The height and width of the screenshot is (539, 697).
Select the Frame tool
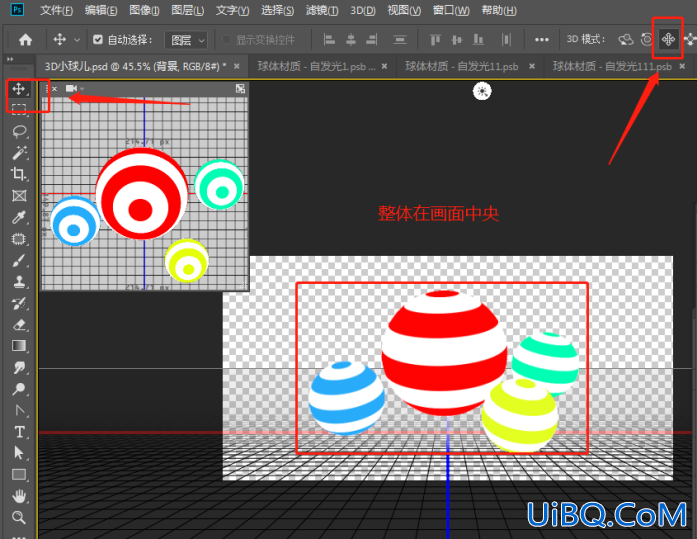pyautogui.click(x=19, y=196)
